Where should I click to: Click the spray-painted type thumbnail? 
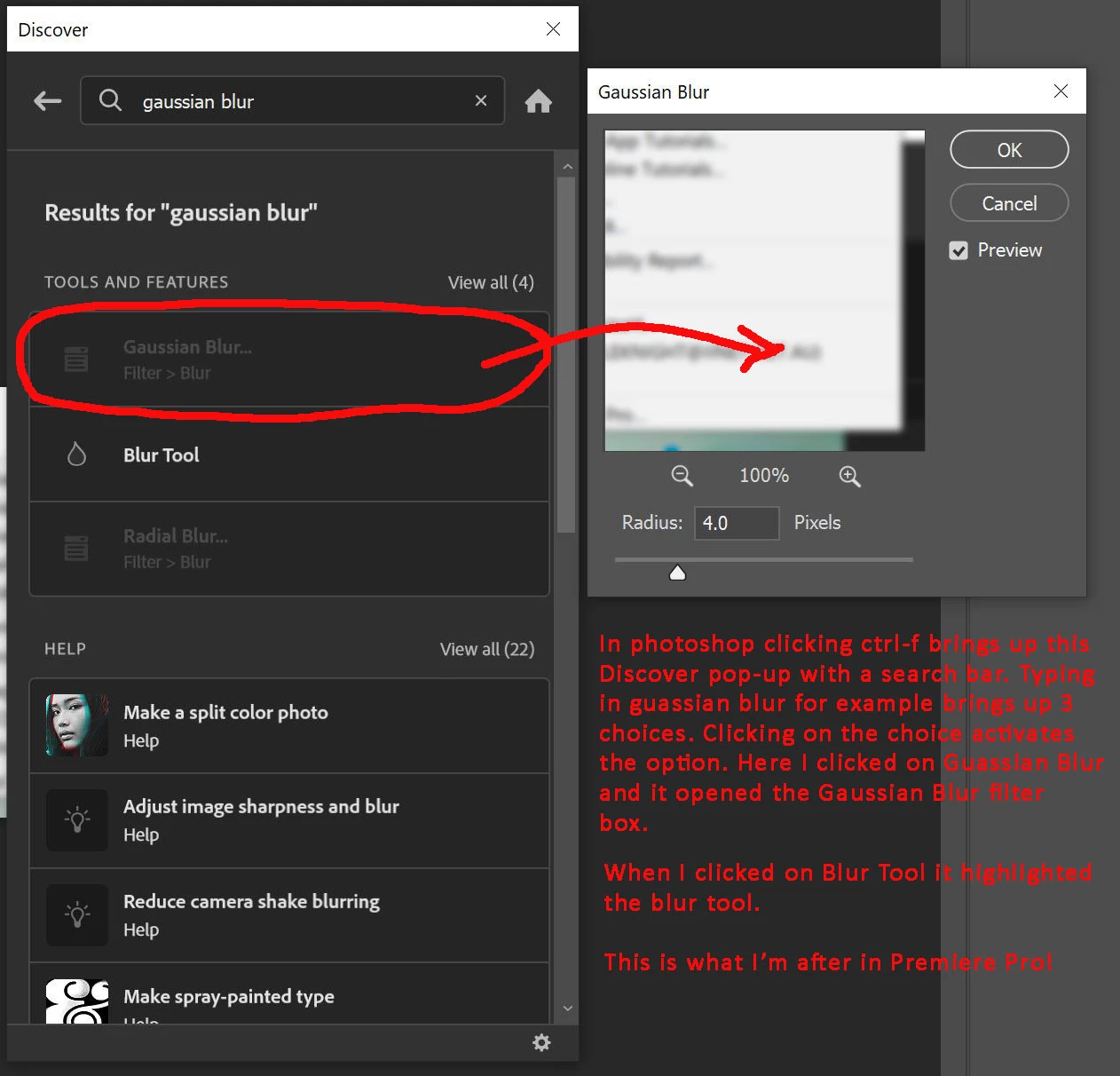[x=77, y=1001]
